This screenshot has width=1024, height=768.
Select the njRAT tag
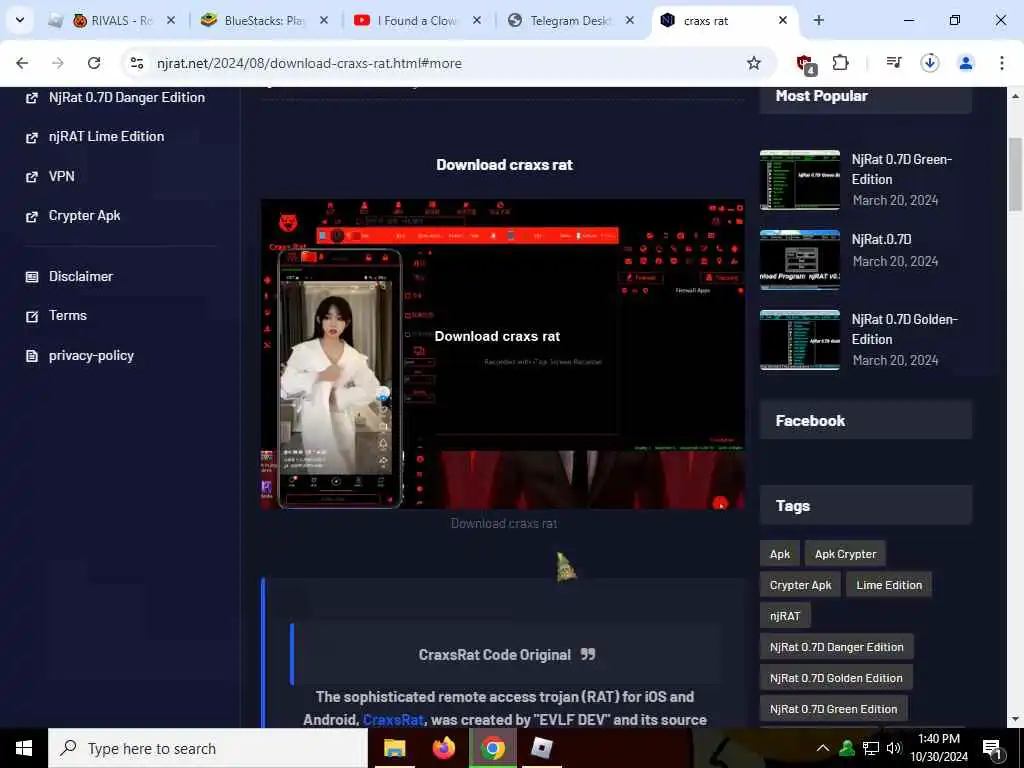click(x=785, y=616)
